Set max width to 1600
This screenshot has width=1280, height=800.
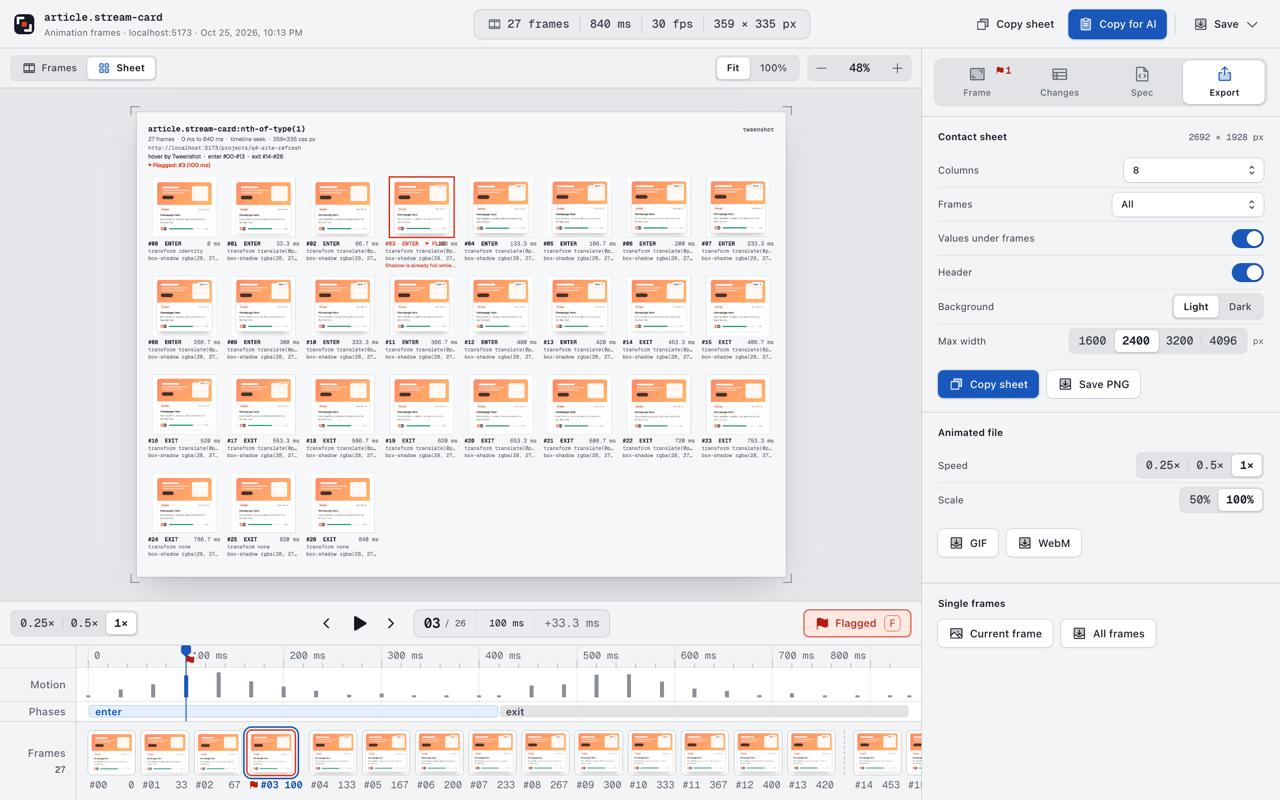[1092, 341]
